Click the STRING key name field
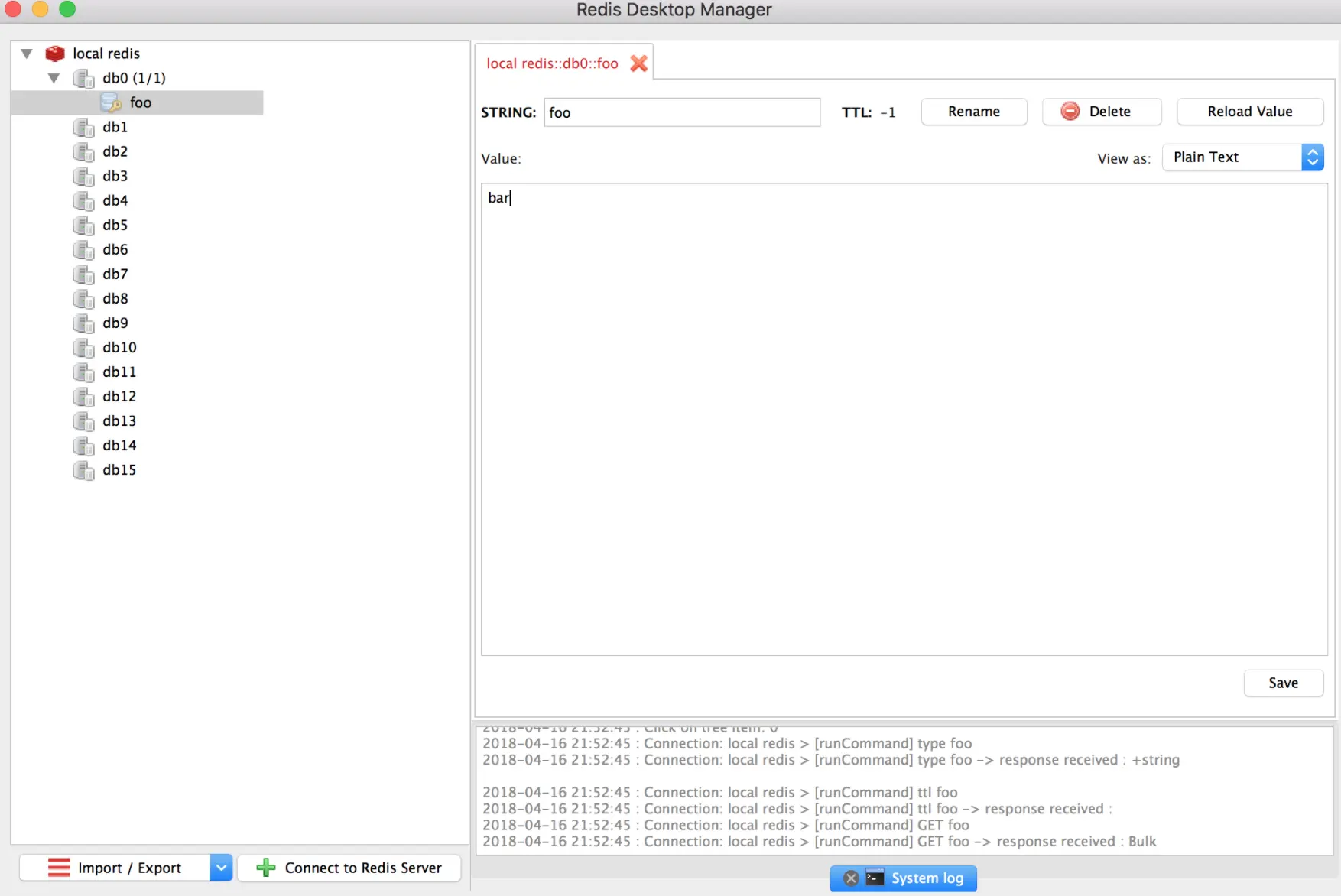 pyautogui.click(x=682, y=112)
